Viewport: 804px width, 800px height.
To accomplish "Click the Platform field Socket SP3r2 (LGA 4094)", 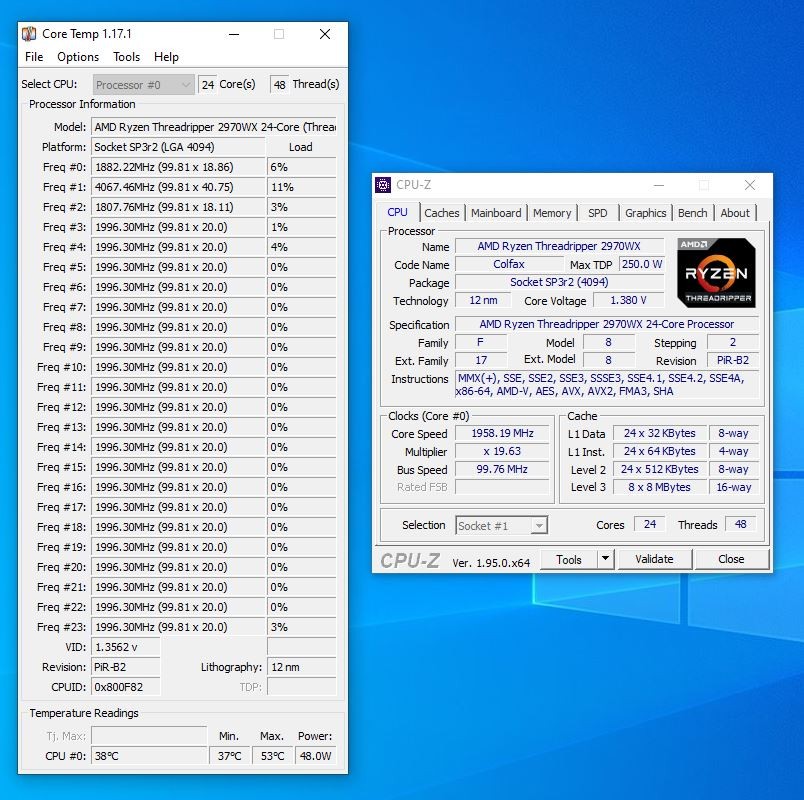I will [178, 147].
